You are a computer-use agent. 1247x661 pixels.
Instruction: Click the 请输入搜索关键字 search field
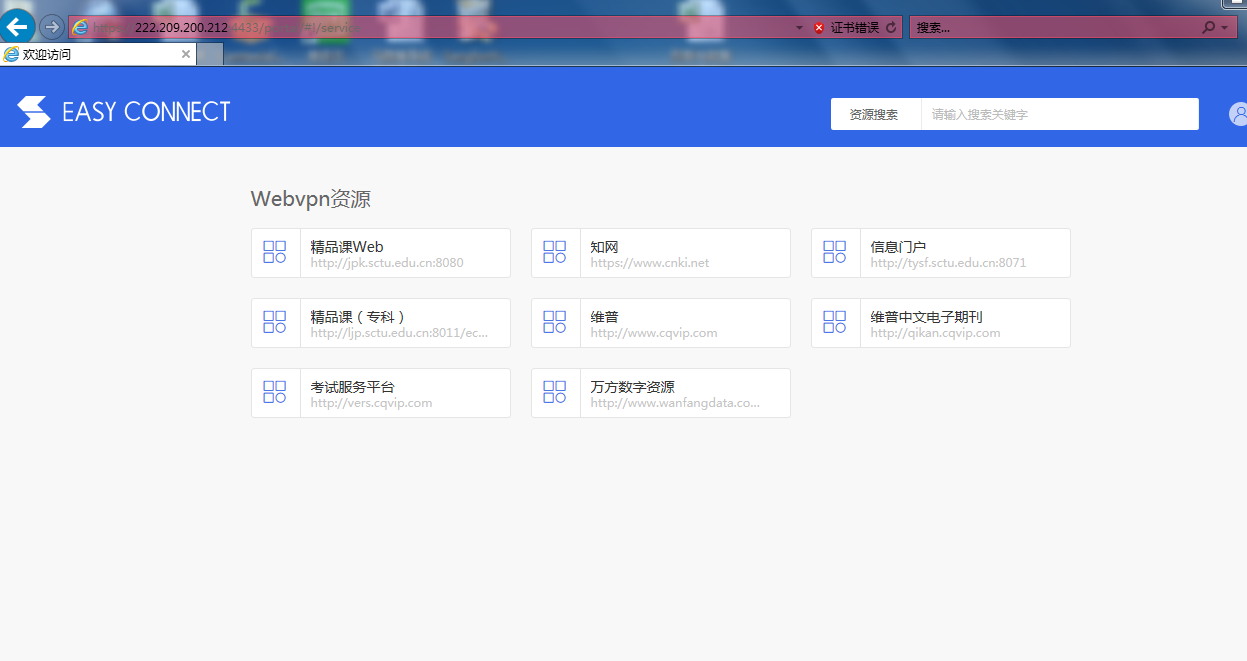point(1060,114)
